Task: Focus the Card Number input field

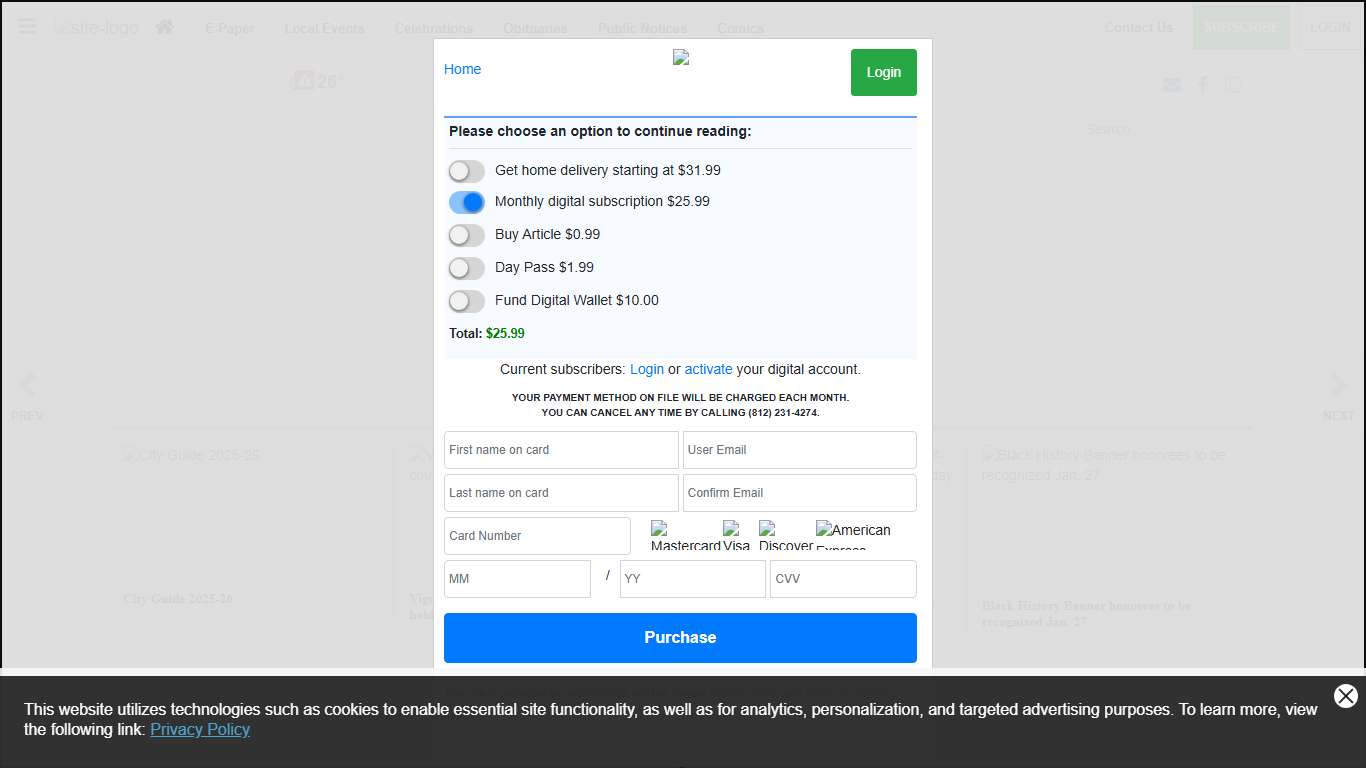Action: pyautogui.click(x=537, y=536)
